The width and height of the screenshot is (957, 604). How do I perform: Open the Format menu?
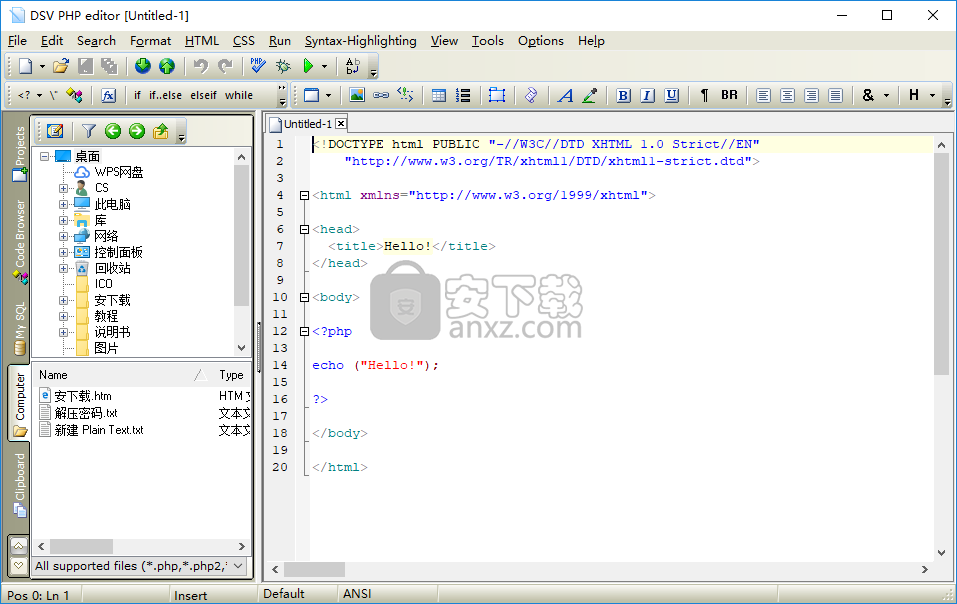pos(150,41)
